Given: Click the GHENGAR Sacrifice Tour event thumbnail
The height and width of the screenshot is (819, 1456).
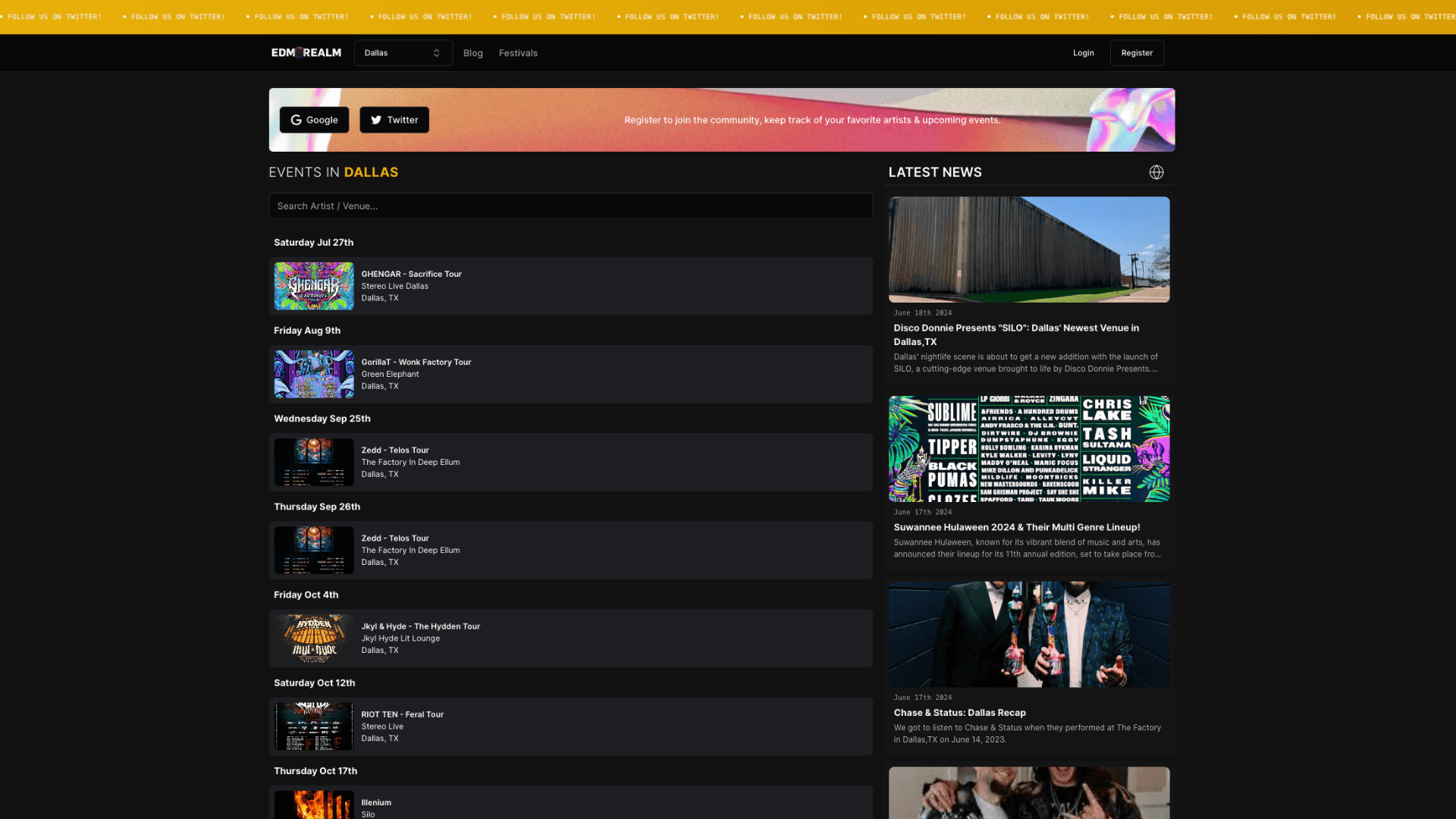Looking at the screenshot, I should click(314, 286).
